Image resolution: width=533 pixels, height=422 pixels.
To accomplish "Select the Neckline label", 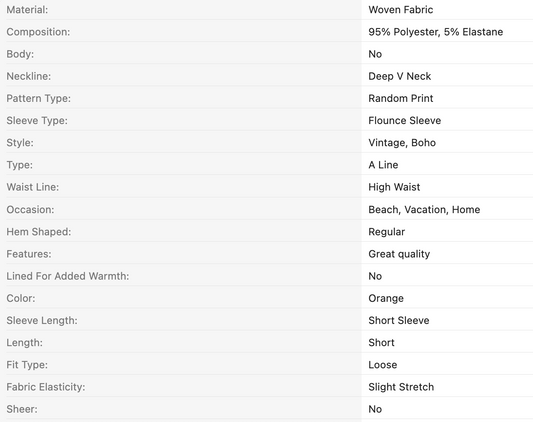I will pos(29,76).
